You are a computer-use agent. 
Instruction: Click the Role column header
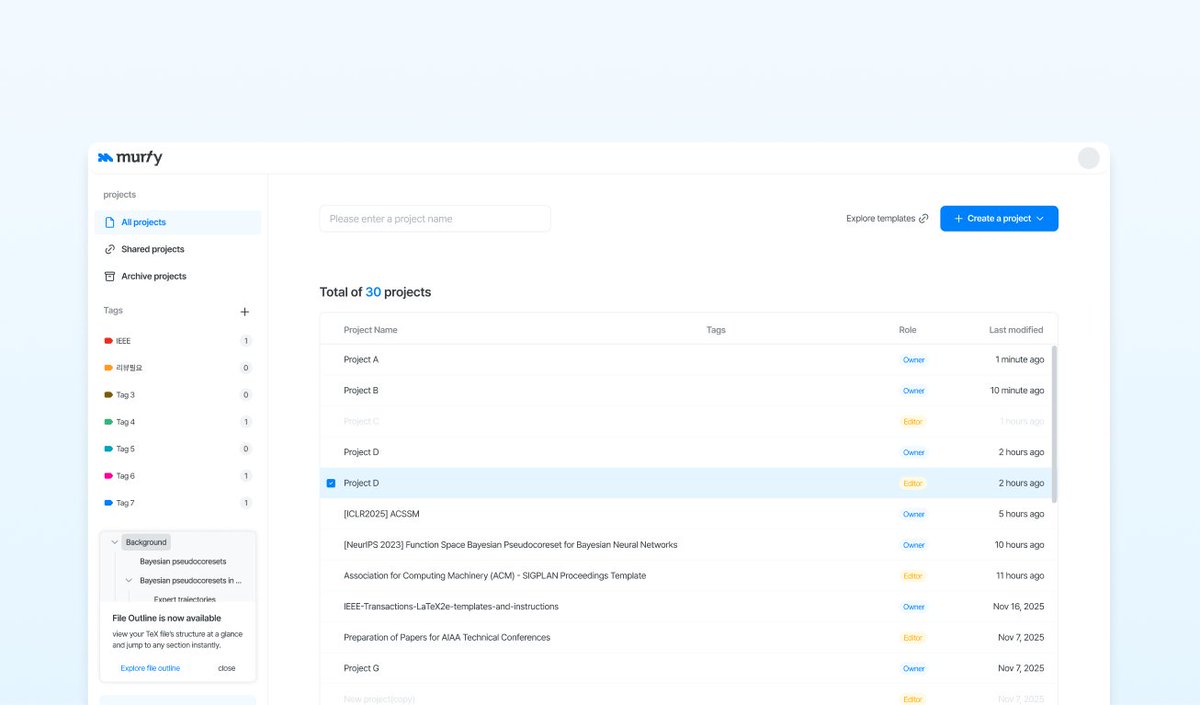tap(907, 330)
